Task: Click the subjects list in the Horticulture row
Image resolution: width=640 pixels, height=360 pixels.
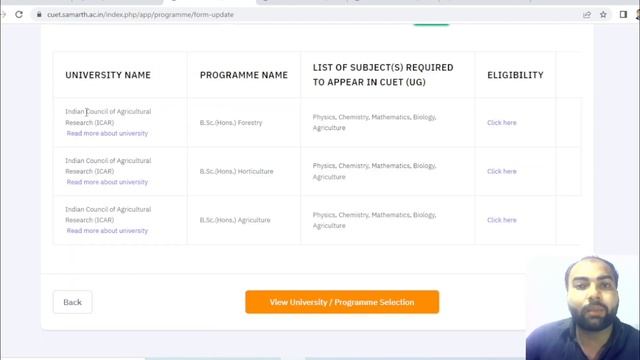Action: coord(374,171)
